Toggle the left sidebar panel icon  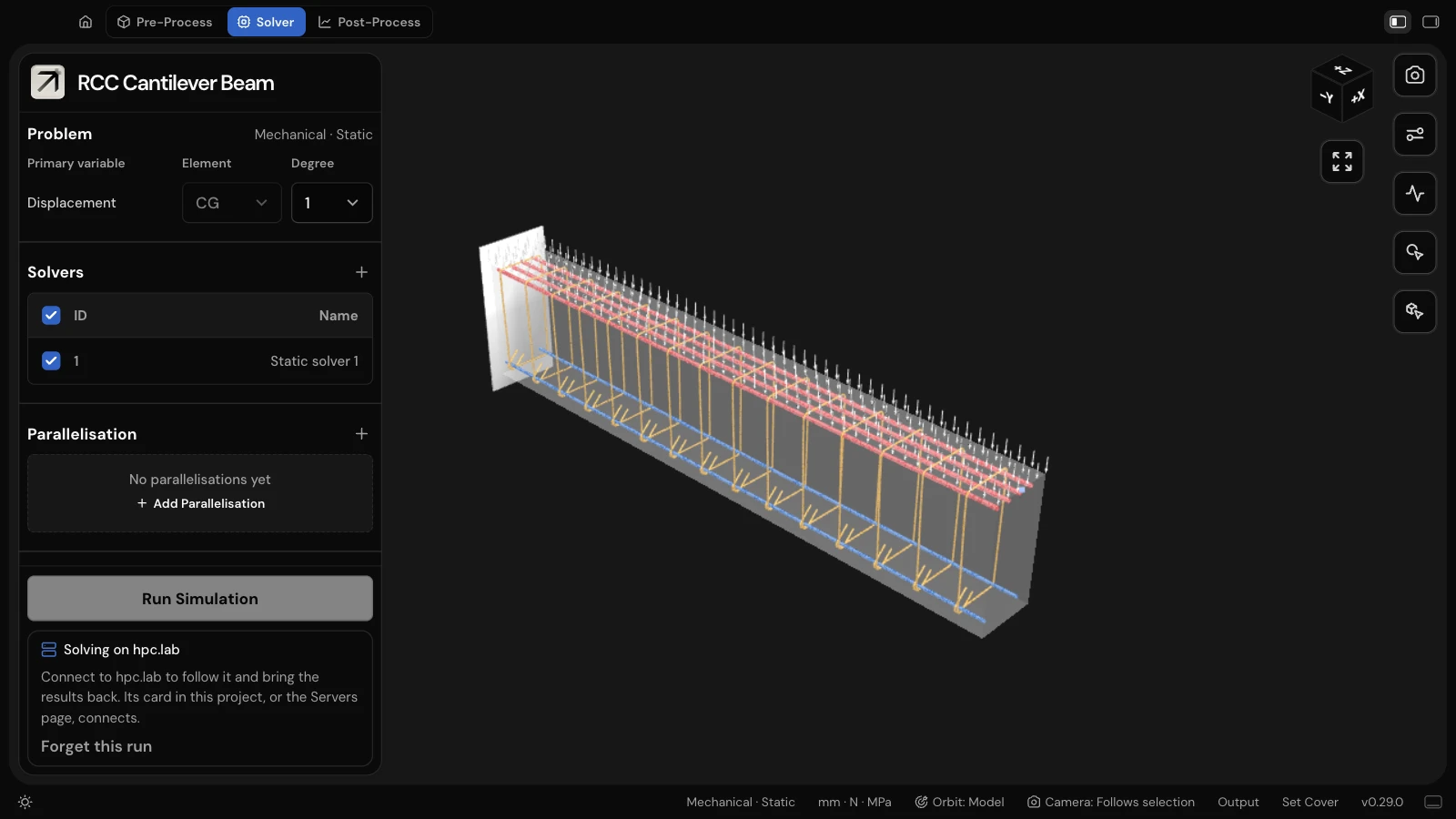[x=1399, y=22]
